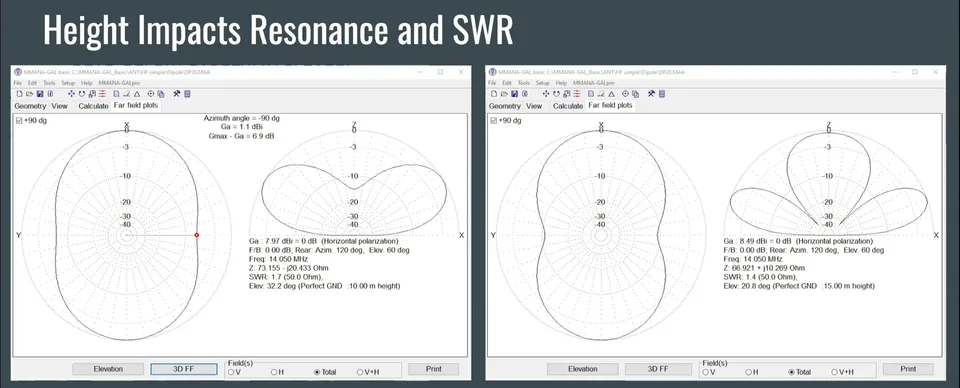Click 'Ga : 8.49 dBi = 0 dB' text
The height and width of the screenshot is (388, 960).
[x=759, y=241]
